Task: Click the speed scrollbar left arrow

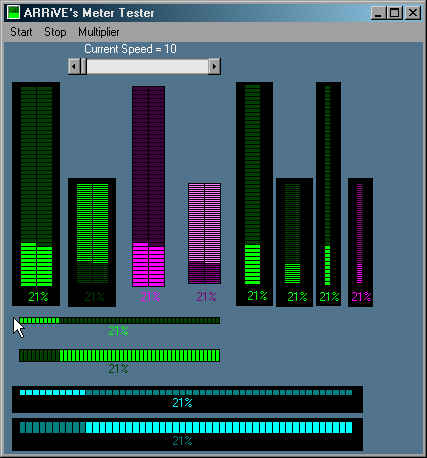Action: point(74,67)
